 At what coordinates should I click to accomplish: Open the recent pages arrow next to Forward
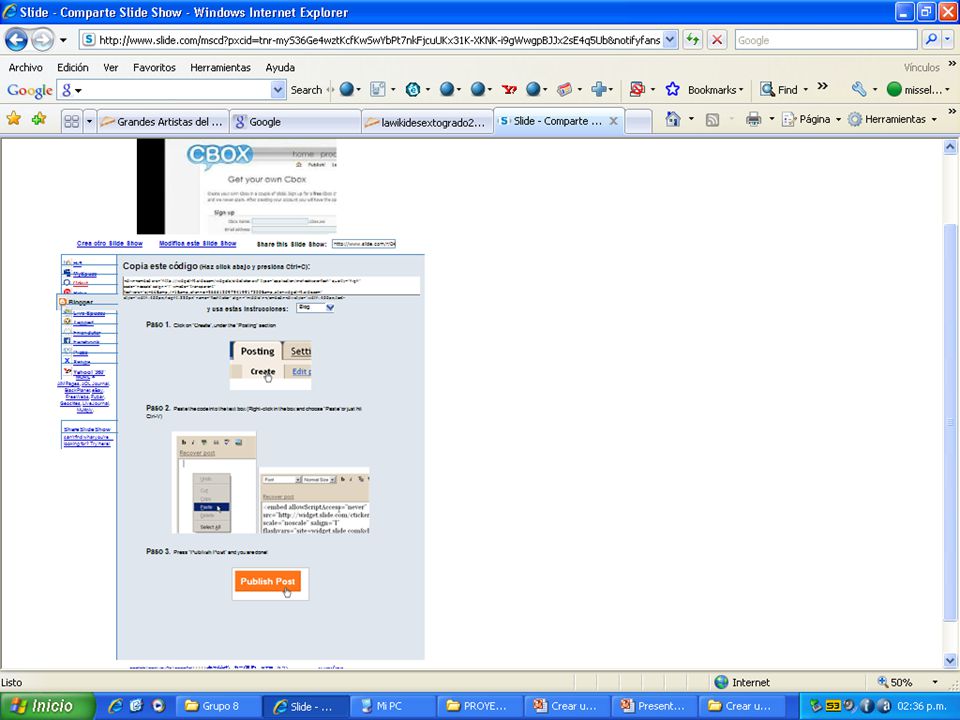pos(63,40)
